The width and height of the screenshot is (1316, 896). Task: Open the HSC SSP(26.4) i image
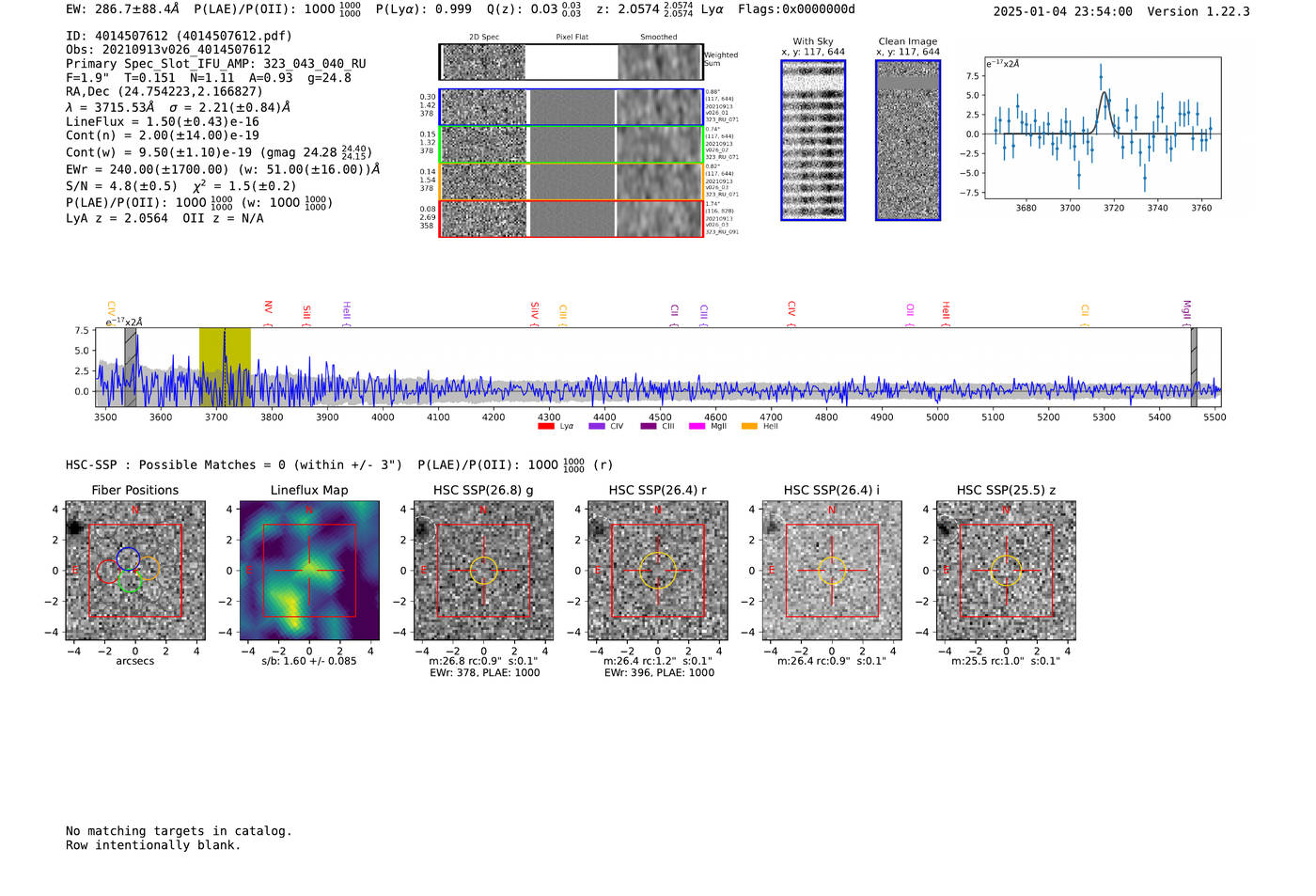coord(832,570)
